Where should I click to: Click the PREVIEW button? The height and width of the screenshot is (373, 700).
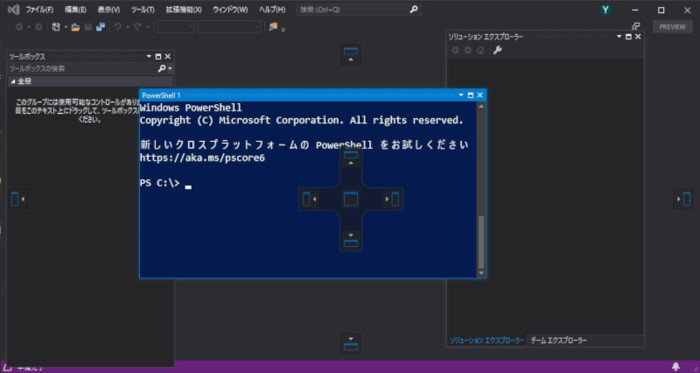click(x=672, y=27)
